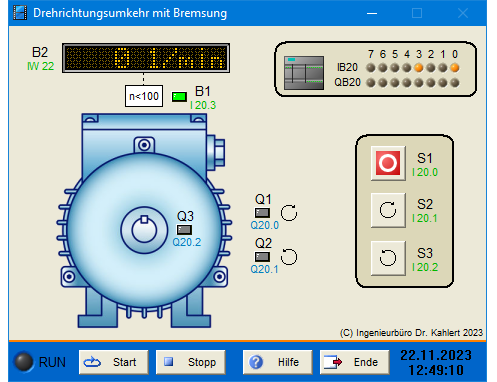Click the B2 speed LED display
The height and width of the screenshot is (382, 497).
tap(146, 58)
